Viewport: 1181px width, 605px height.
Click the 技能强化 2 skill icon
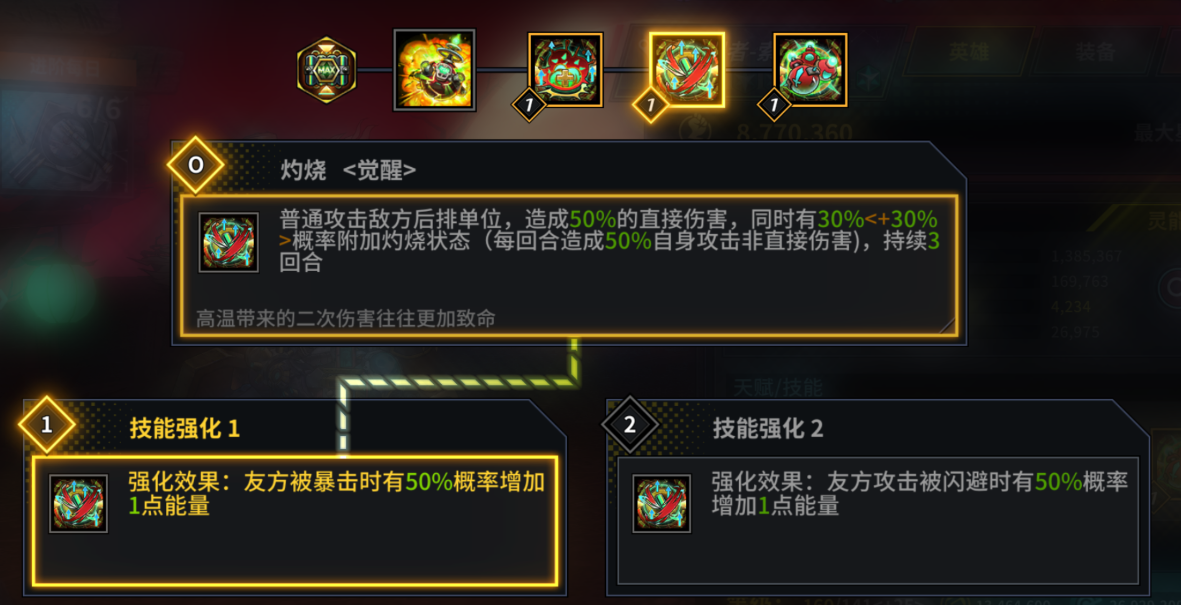(x=661, y=503)
